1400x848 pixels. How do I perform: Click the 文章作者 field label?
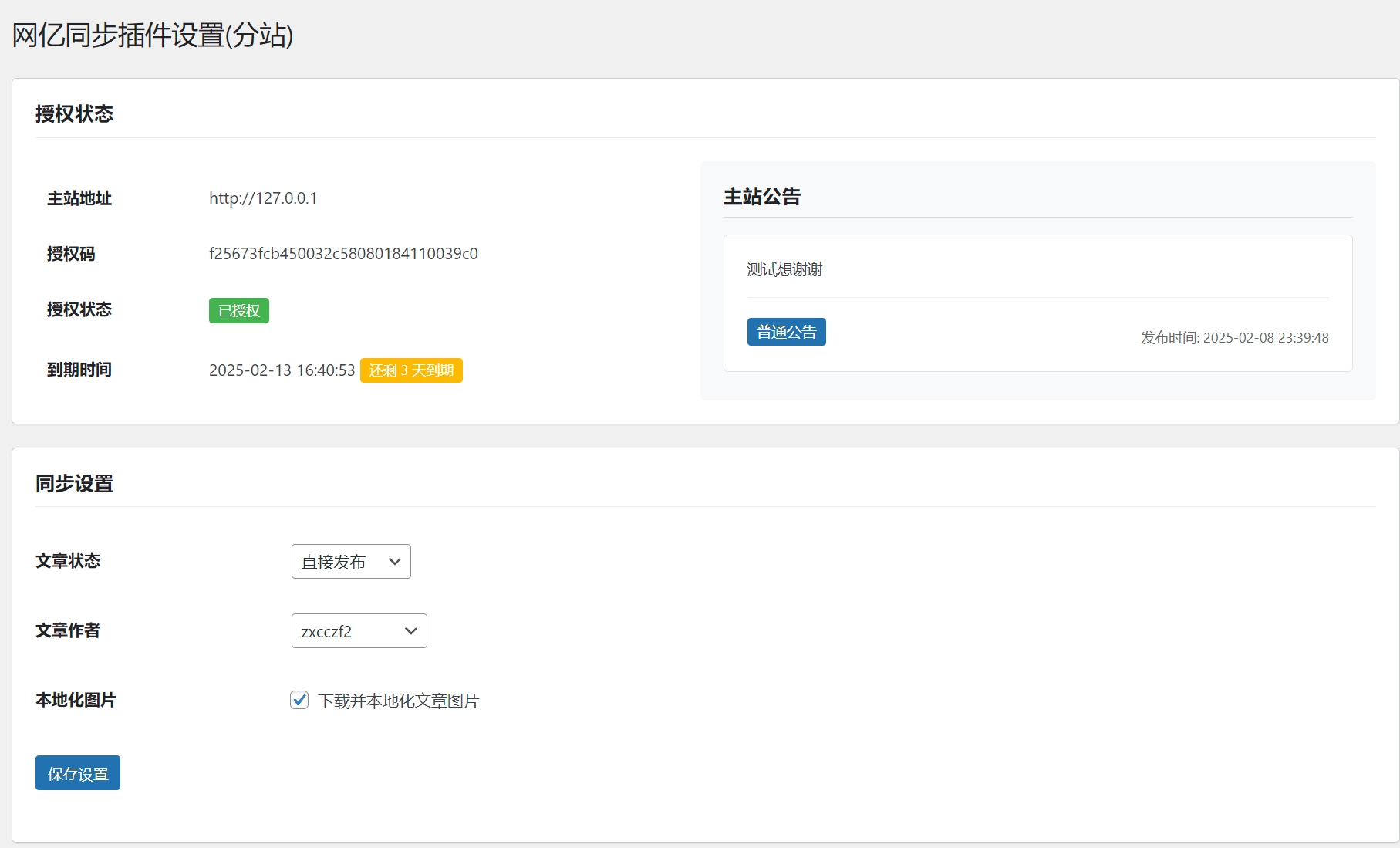[68, 630]
